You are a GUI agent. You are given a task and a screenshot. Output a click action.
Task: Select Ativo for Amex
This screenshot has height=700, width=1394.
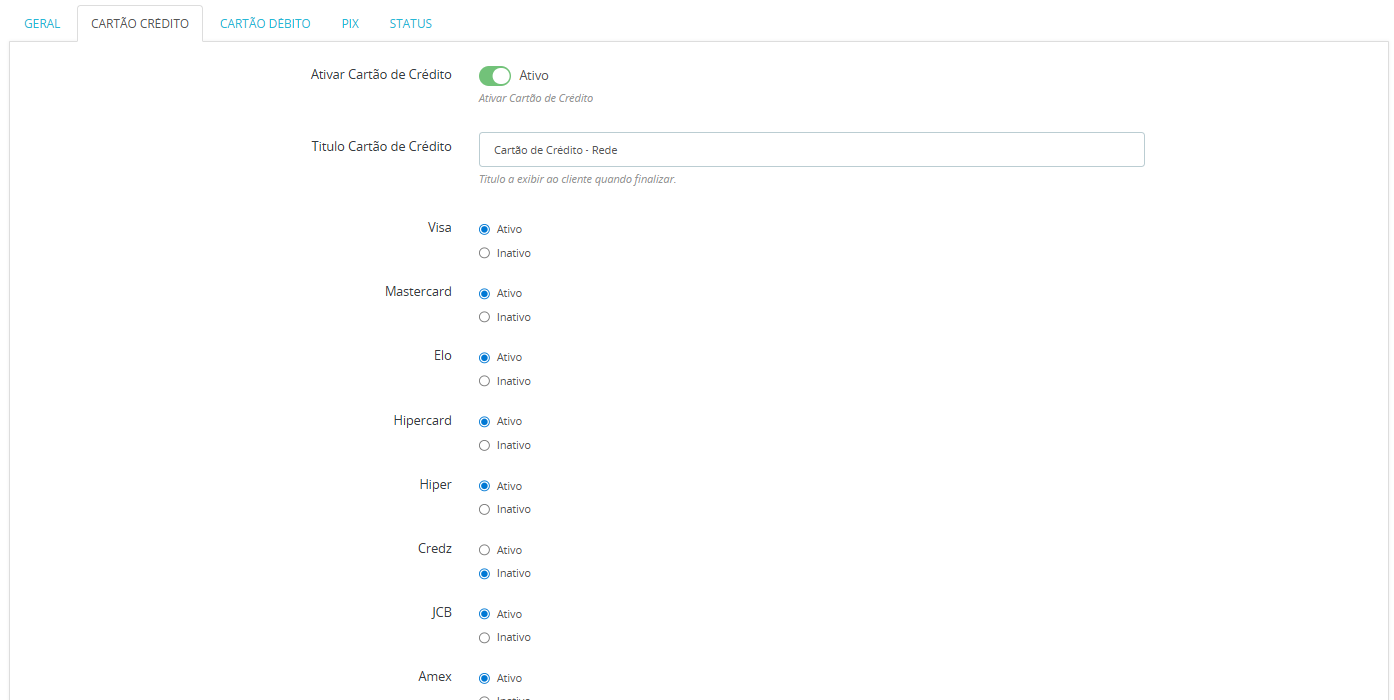(485, 678)
